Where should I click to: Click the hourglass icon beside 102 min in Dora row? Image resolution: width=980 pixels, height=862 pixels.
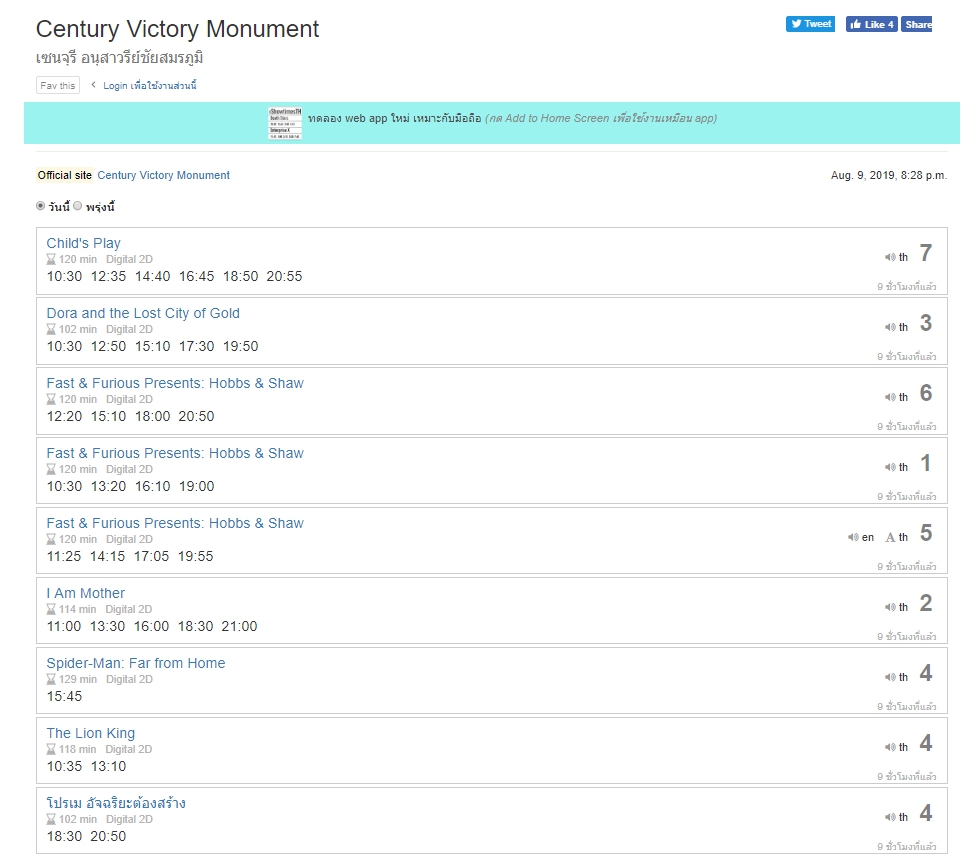[51, 329]
